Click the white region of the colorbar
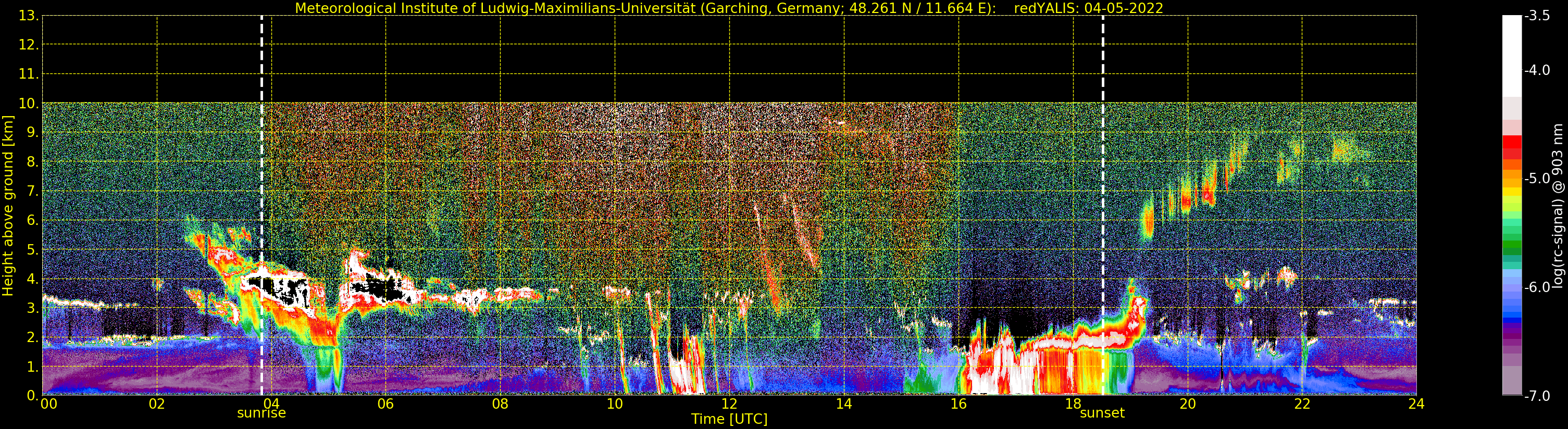This screenshot has height=429, width=1568. pos(1512,56)
